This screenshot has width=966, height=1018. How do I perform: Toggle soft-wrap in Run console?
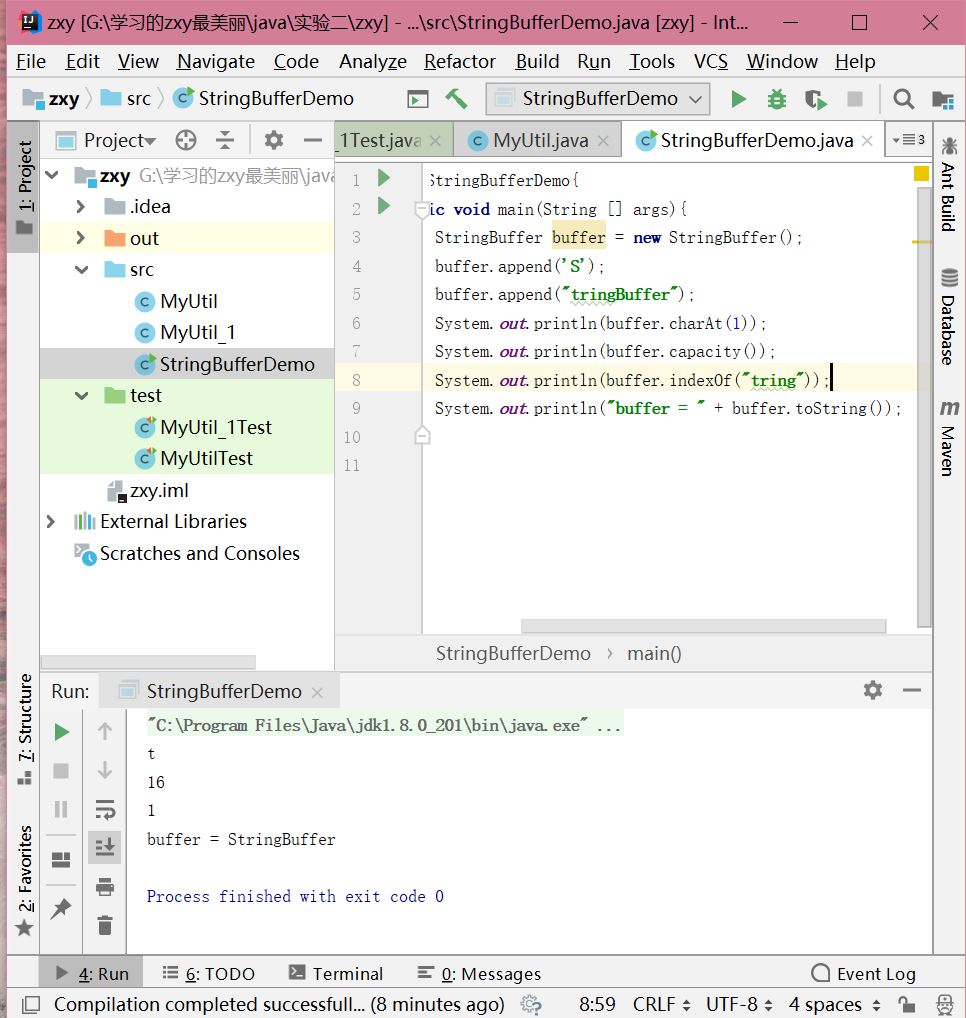tap(105, 809)
